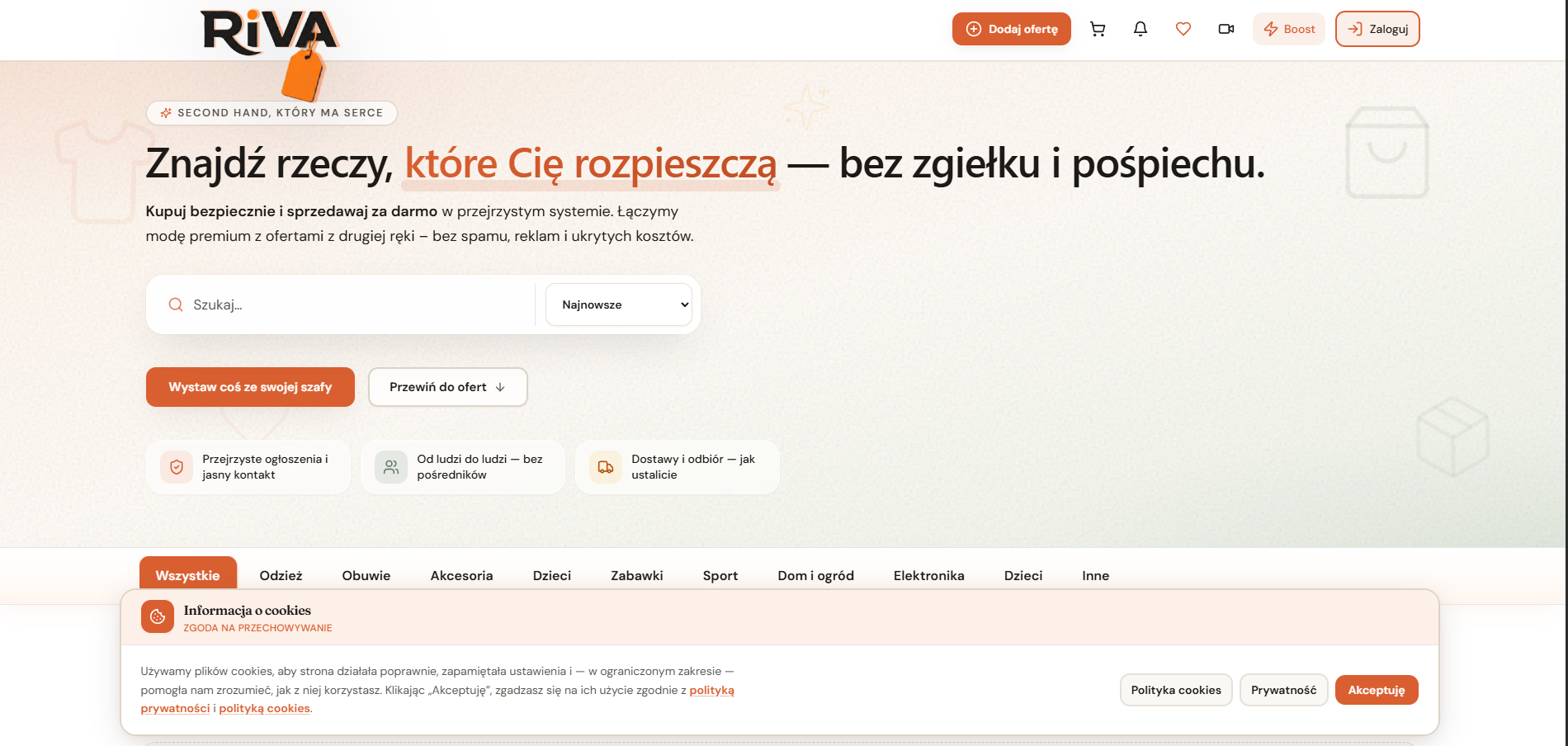Image resolution: width=1568 pixels, height=746 pixels.
Task: Click Od ludzi do ludzi text
Action: pyautogui.click(x=479, y=467)
